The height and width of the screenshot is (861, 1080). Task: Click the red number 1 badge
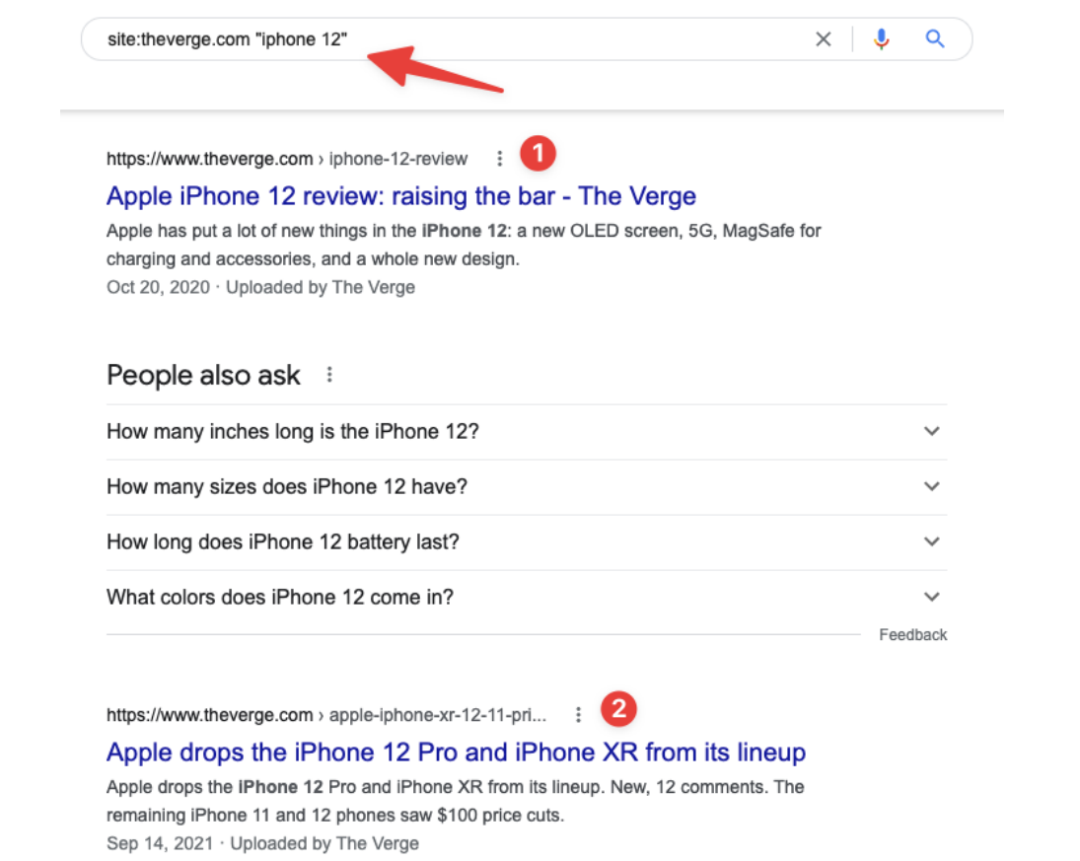click(538, 154)
